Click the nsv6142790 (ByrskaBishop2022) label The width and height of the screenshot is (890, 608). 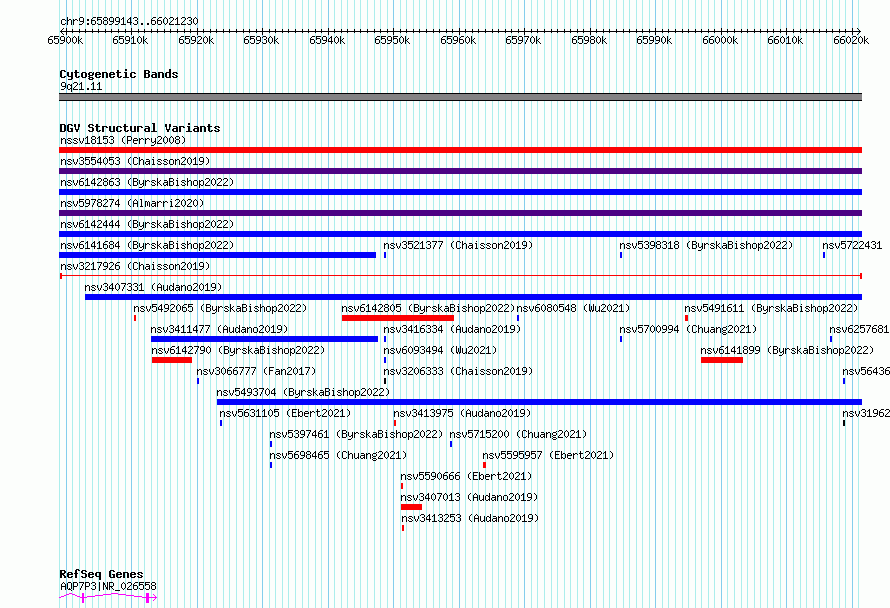click(x=238, y=350)
